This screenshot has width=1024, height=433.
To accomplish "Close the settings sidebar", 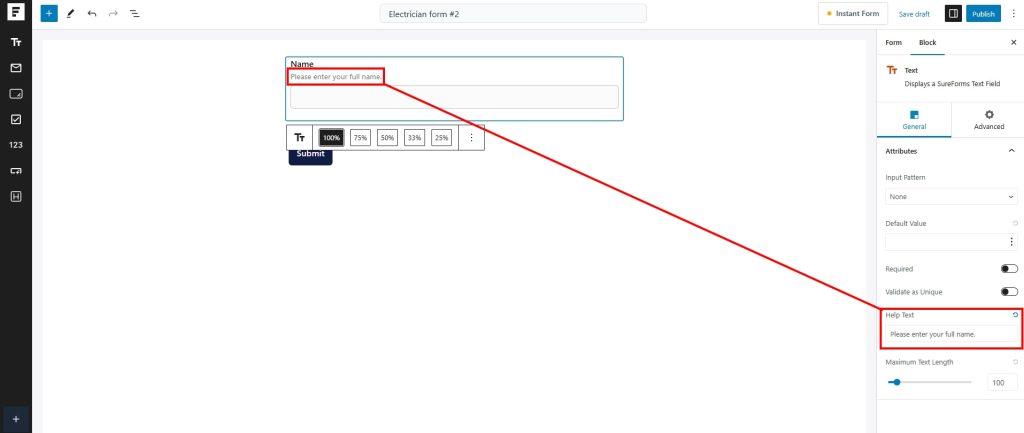I will coord(1014,42).
